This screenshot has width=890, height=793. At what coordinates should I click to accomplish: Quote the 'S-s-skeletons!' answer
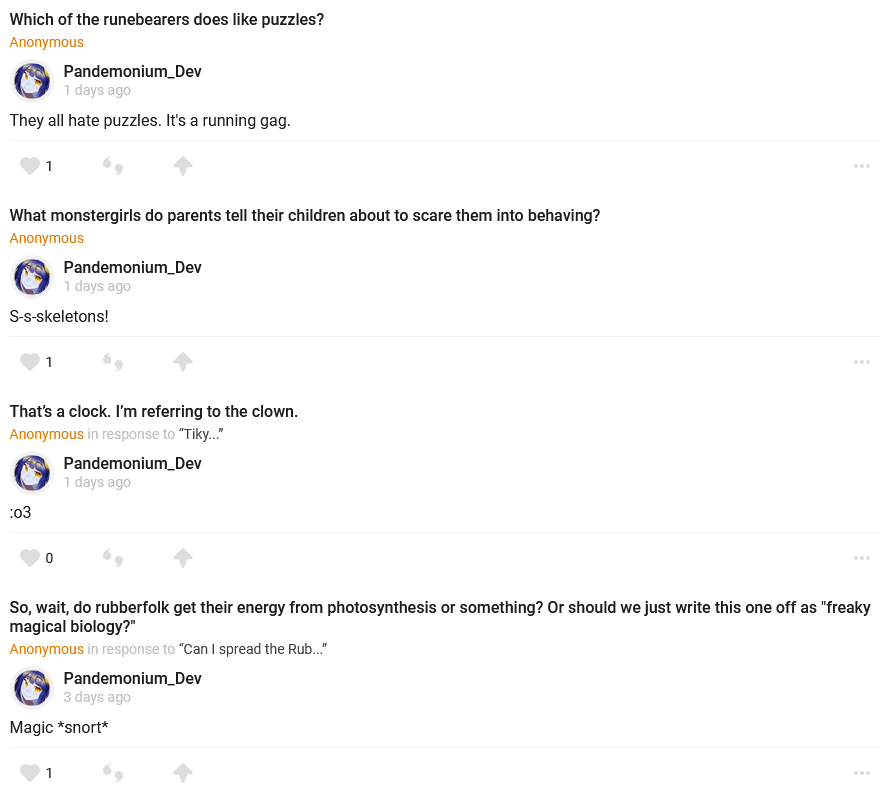coord(113,362)
